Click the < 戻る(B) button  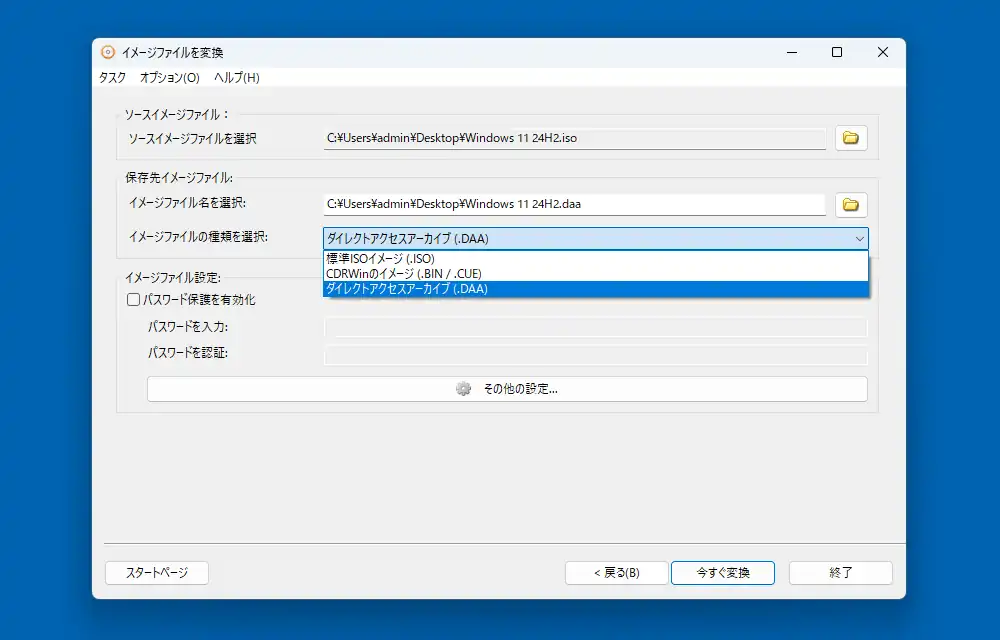pyautogui.click(x=616, y=573)
